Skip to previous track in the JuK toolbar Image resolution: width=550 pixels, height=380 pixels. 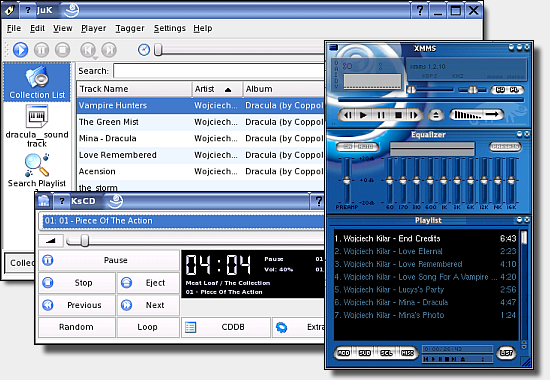[88, 50]
